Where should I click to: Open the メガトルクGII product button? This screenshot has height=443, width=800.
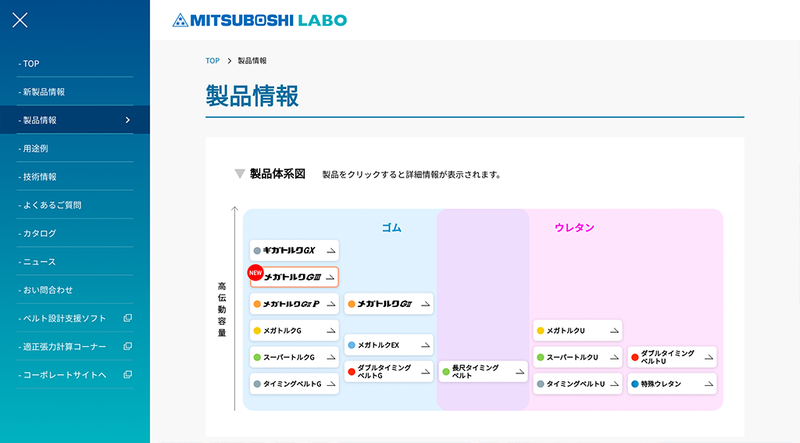pos(389,304)
